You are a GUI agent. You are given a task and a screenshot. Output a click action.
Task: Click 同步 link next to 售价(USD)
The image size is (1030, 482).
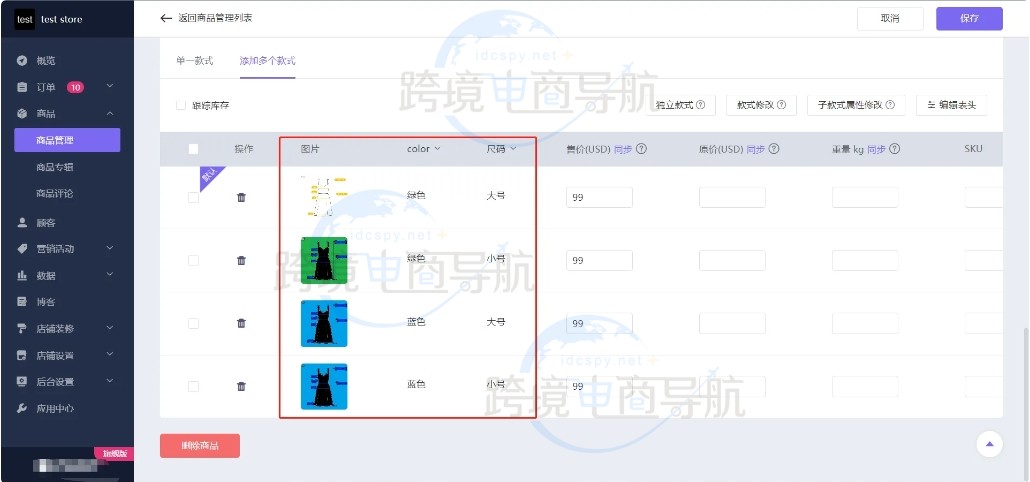click(623, 149)
